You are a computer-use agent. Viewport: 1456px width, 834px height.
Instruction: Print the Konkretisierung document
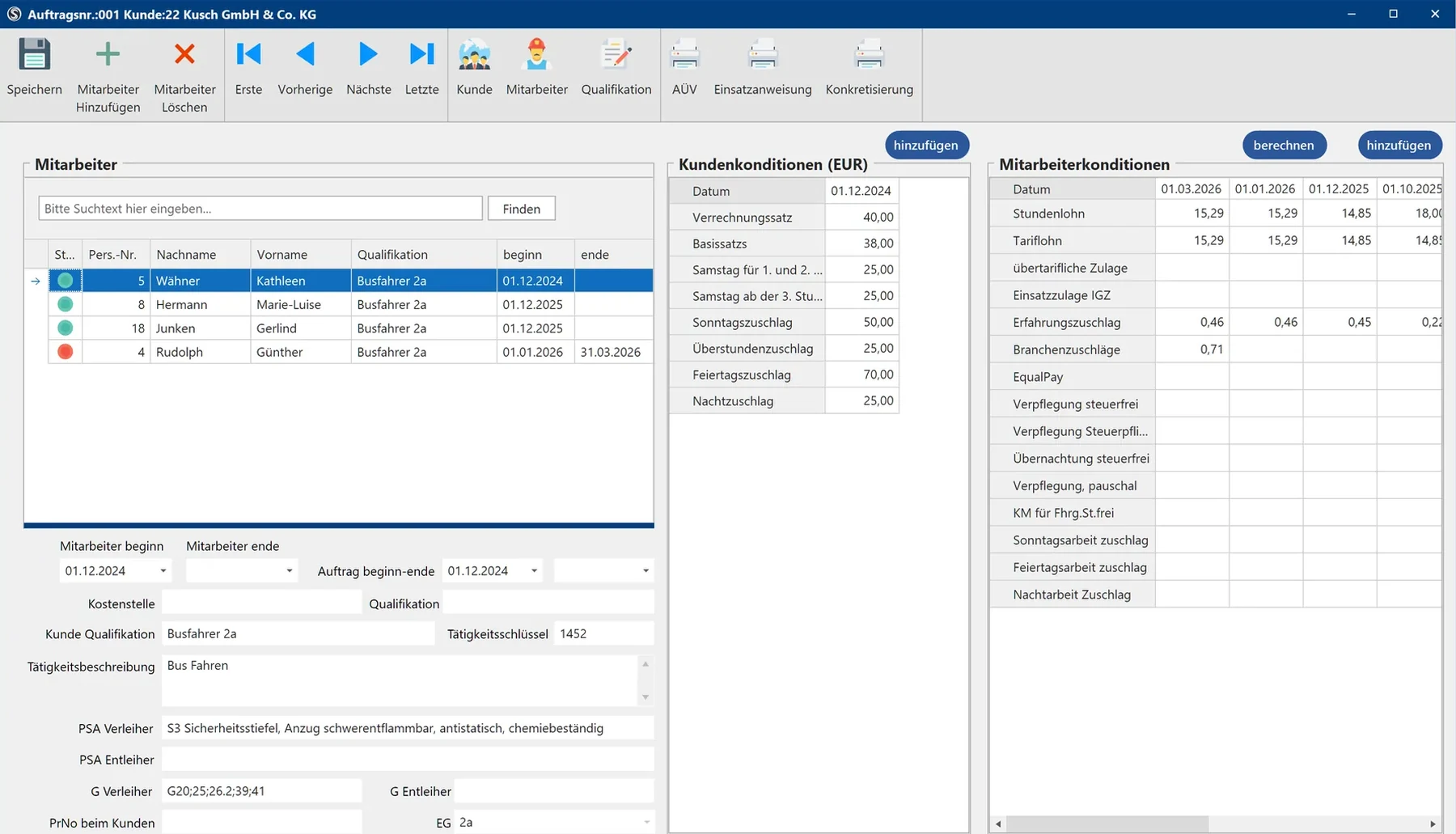coord(869,69)
